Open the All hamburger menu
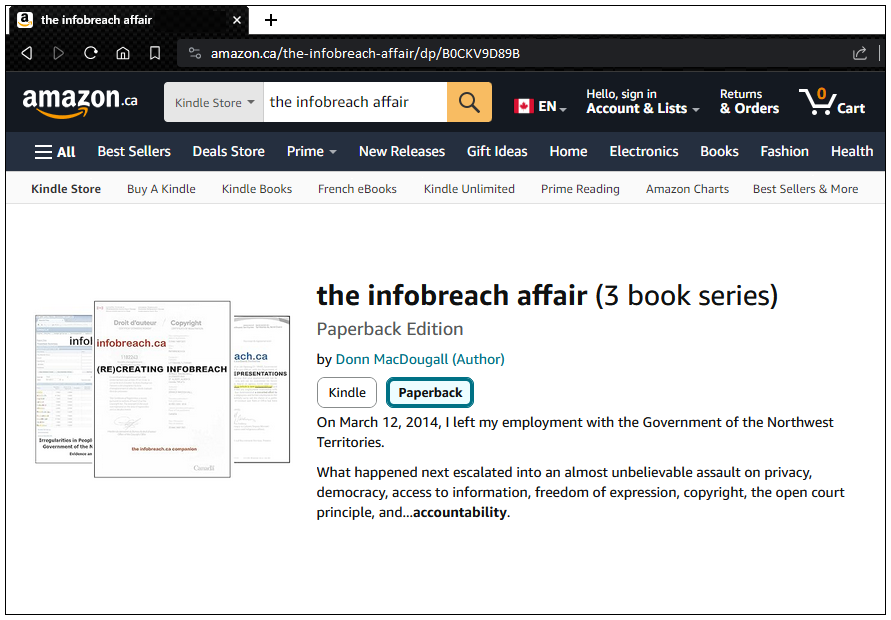The width and height of the screenshot is (891, 620). (x=55, y=152)
